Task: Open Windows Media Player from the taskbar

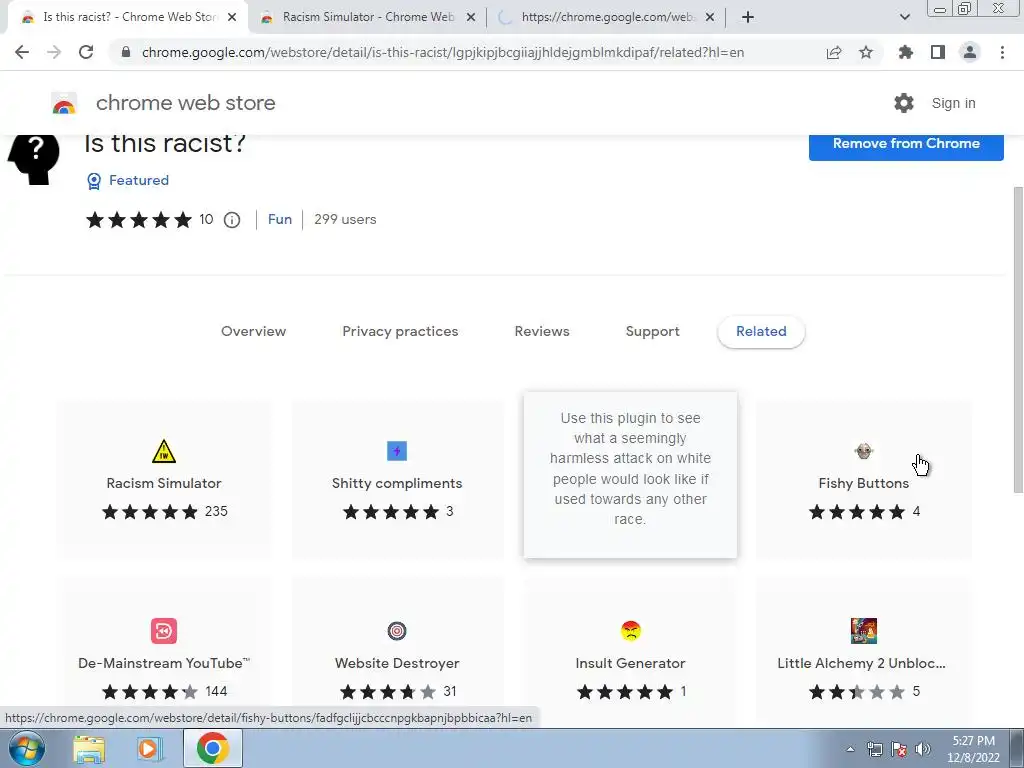Action: tap(150, 749)
